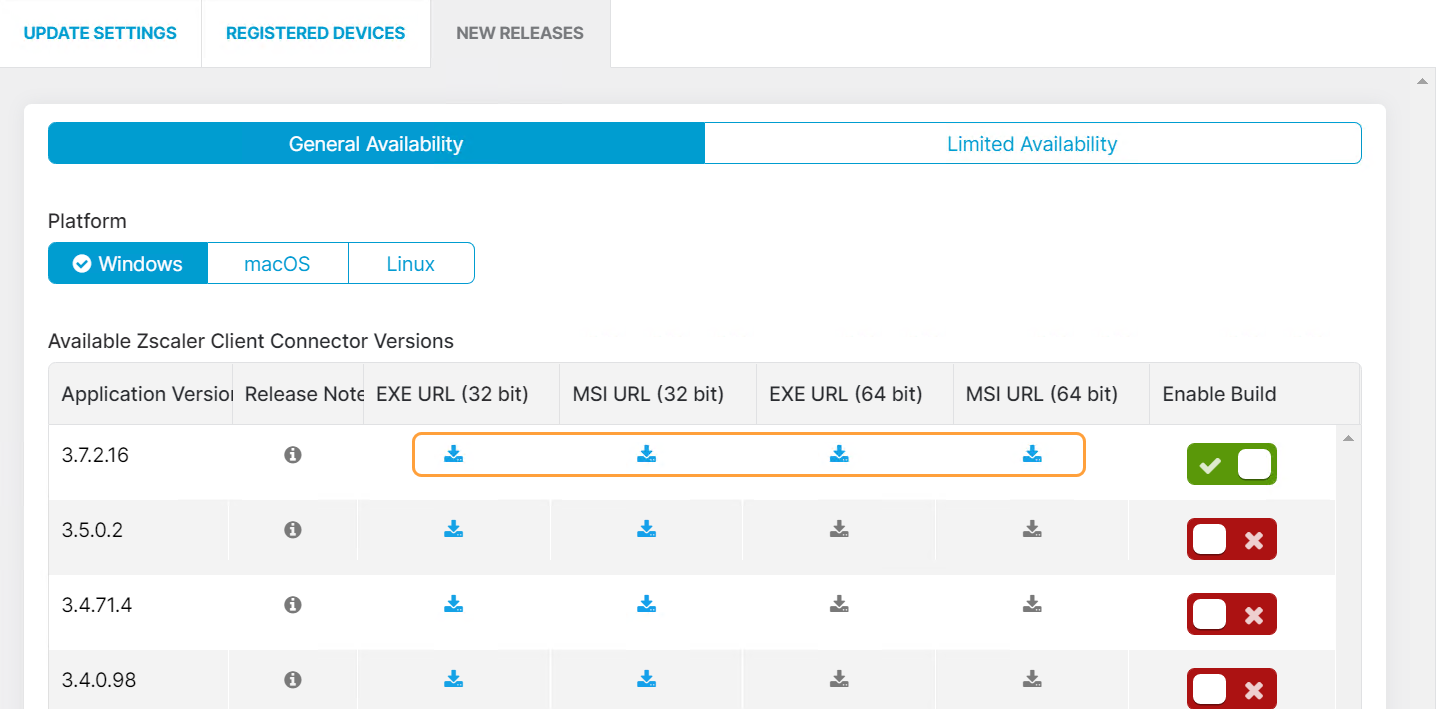Select the Linux platform filter

[410, 263]
